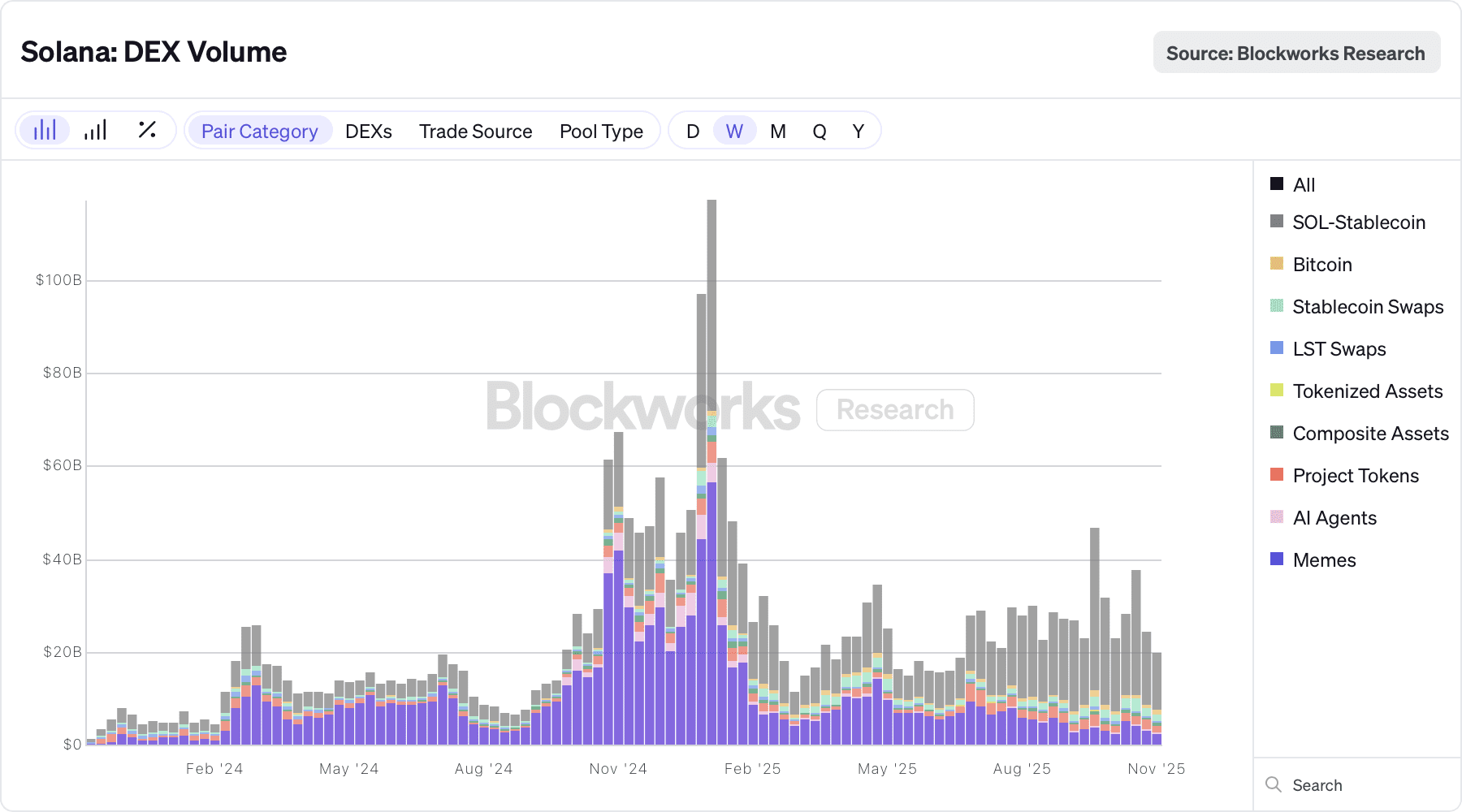Toggle the All series legend swatch
Viewport: 1462px width, 812px height.
1277,184
